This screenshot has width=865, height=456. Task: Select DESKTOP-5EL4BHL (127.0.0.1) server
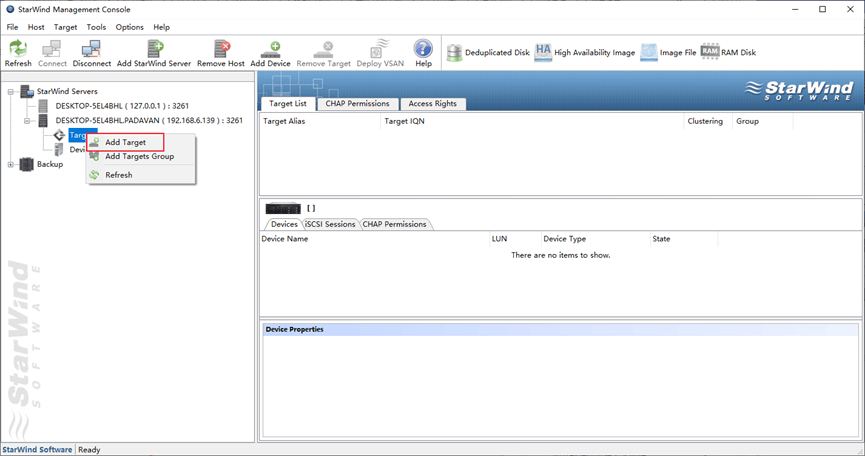pos(122,106)
